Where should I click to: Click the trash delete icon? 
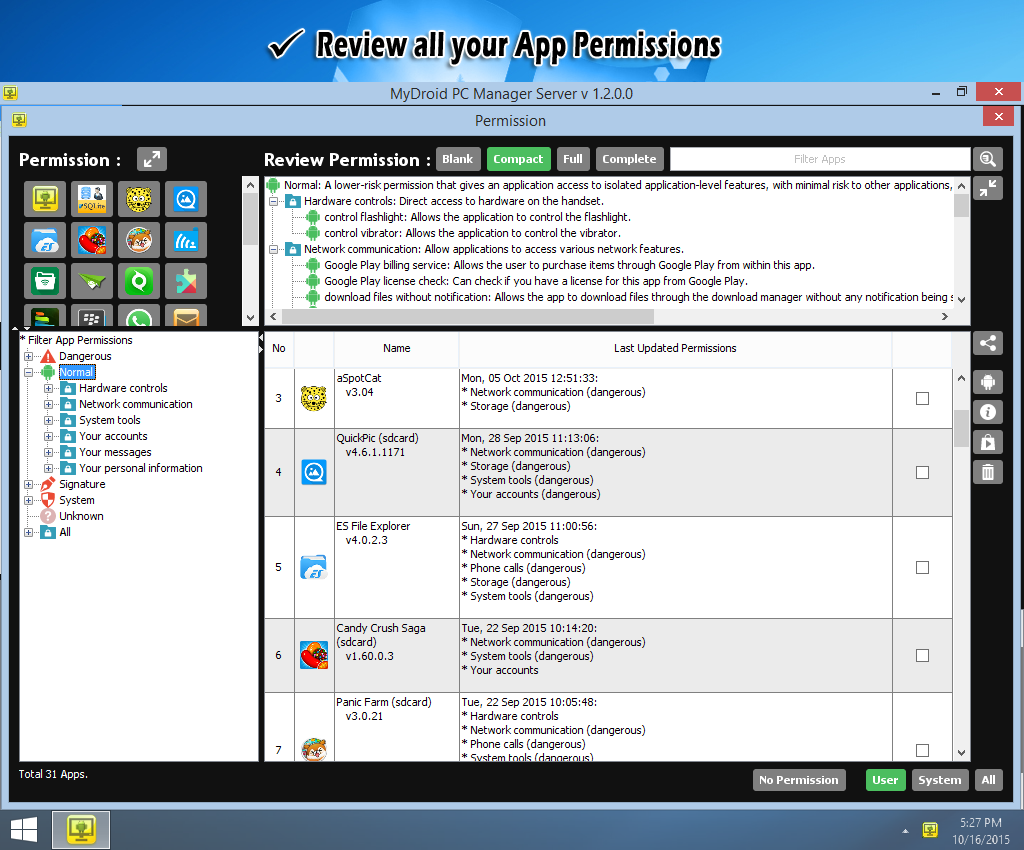988,472
